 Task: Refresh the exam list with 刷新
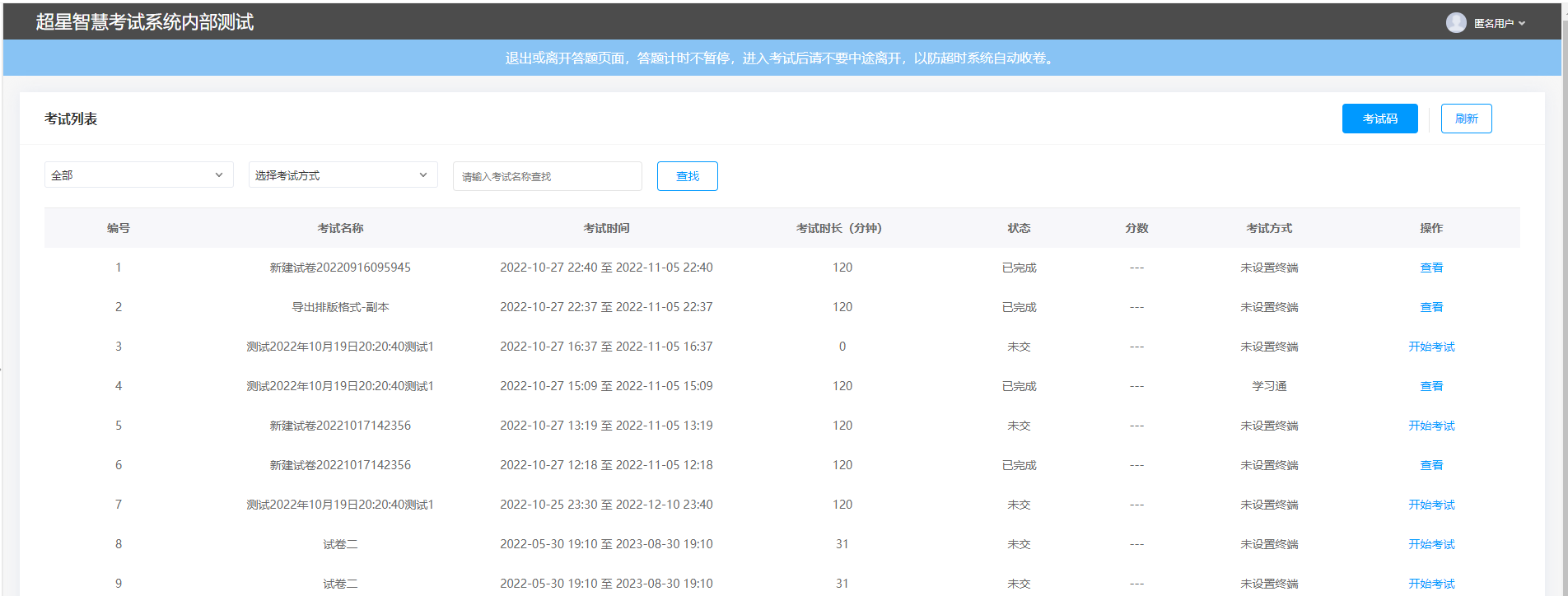point(1467,119)
